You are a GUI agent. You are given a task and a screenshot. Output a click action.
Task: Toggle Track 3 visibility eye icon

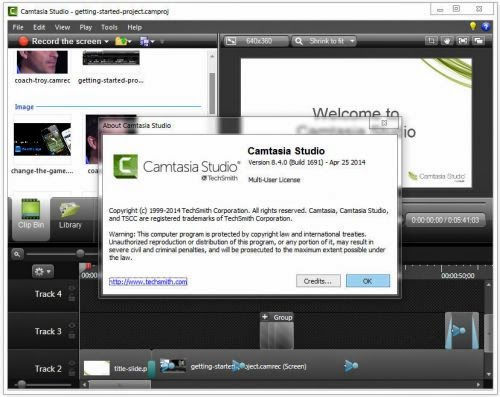pos(72,325)
